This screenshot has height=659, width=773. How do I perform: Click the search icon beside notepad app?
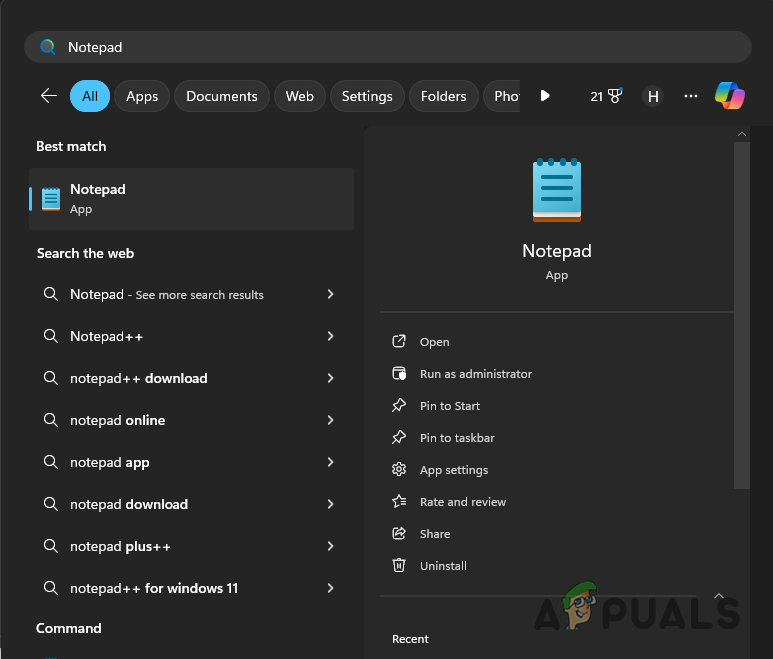click(x=51, y=462)
